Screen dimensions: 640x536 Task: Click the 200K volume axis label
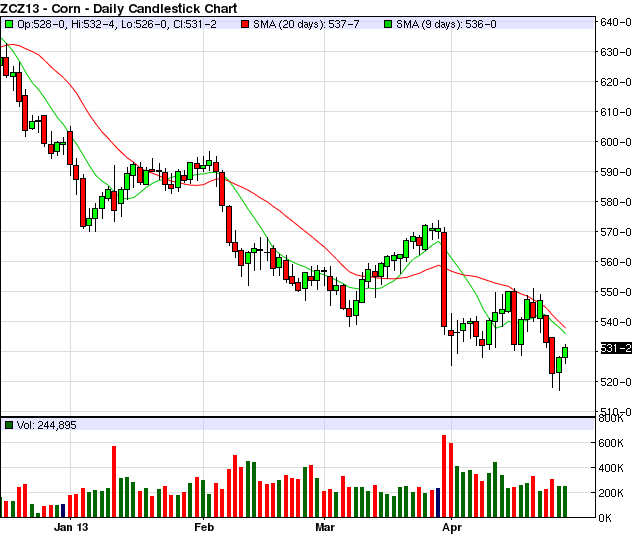pyautogui.click(x=611, y=493)
